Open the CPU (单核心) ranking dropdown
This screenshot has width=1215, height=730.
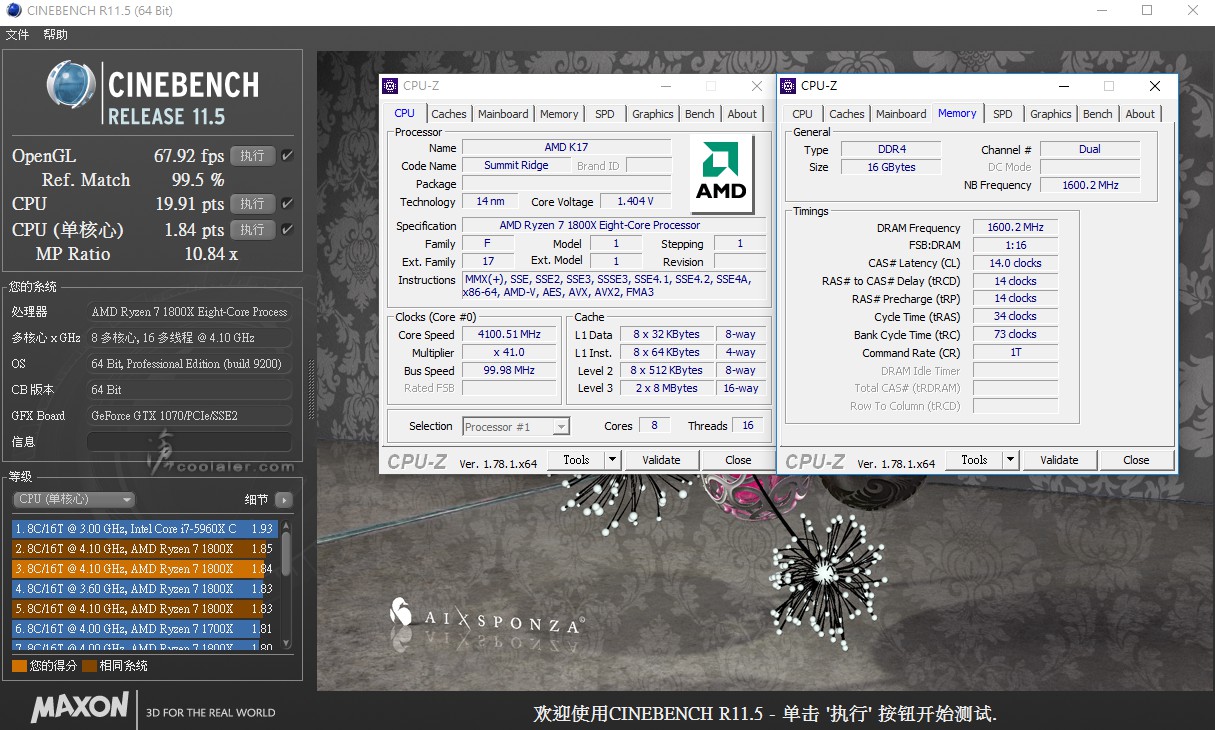[74, 499]
